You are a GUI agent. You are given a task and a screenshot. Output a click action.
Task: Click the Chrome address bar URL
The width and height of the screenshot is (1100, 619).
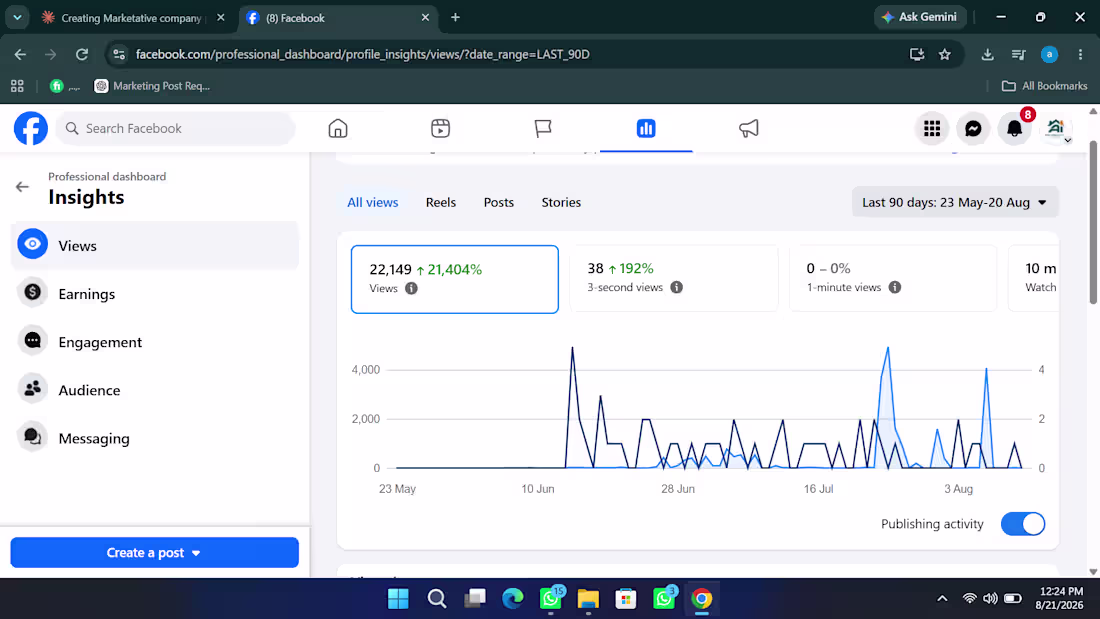[362, 54]
